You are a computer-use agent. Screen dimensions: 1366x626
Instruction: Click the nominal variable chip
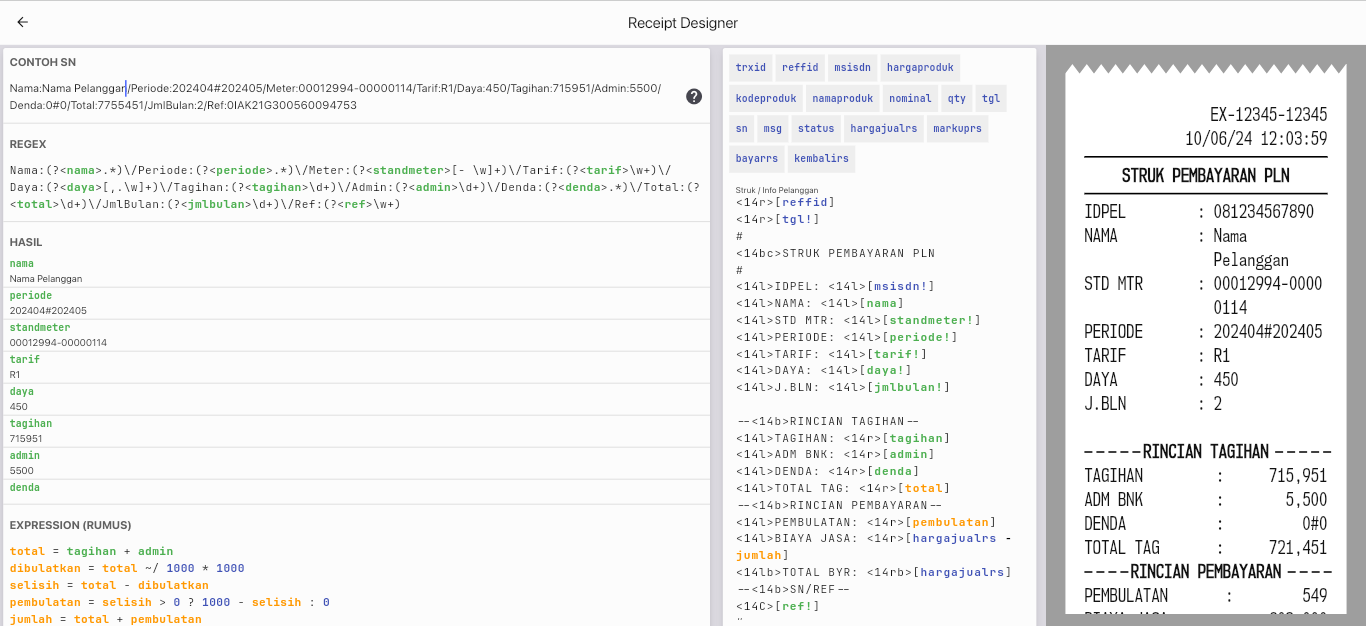[x=910, y=98]
